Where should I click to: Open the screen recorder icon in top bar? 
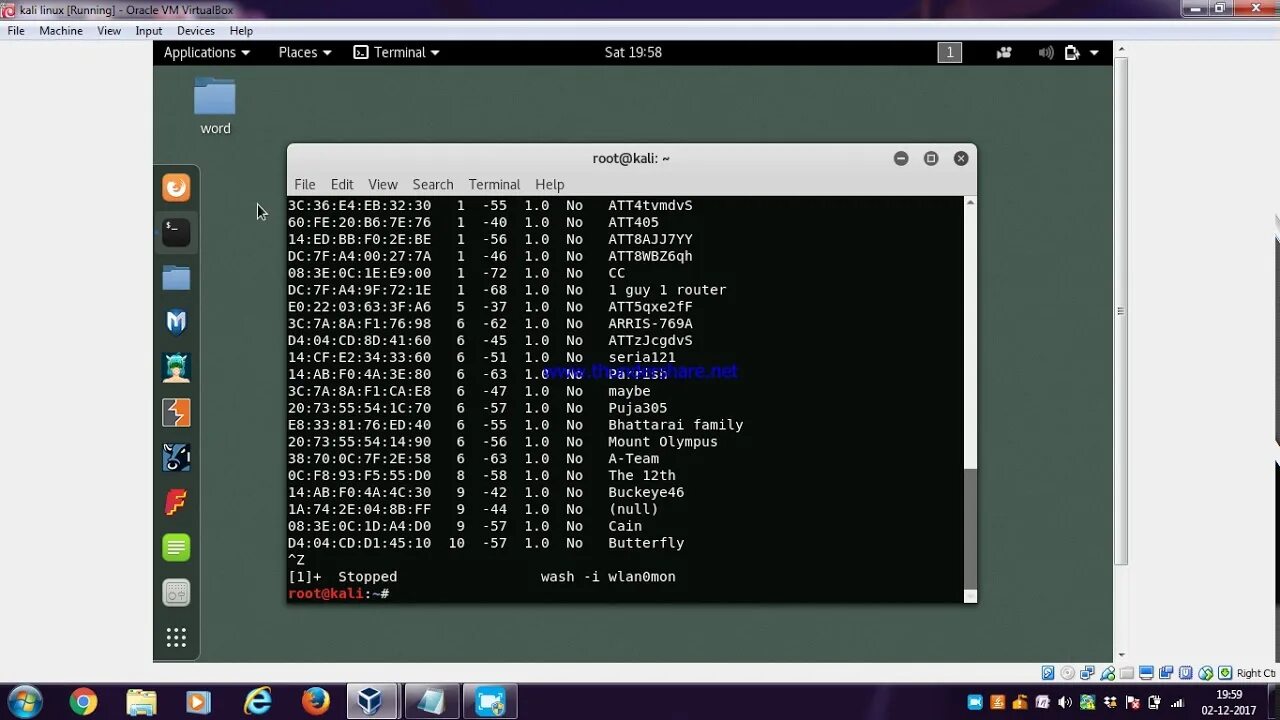point(1004,53)
